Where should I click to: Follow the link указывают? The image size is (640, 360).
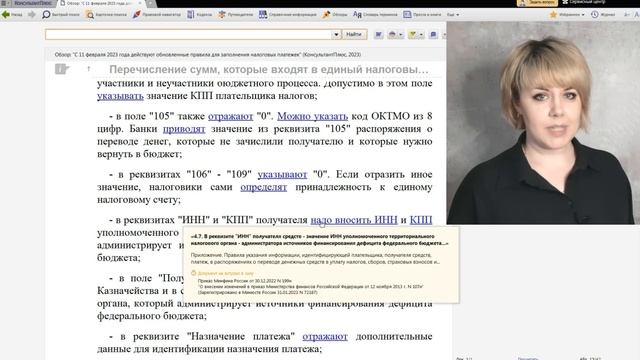click(282, 175)
